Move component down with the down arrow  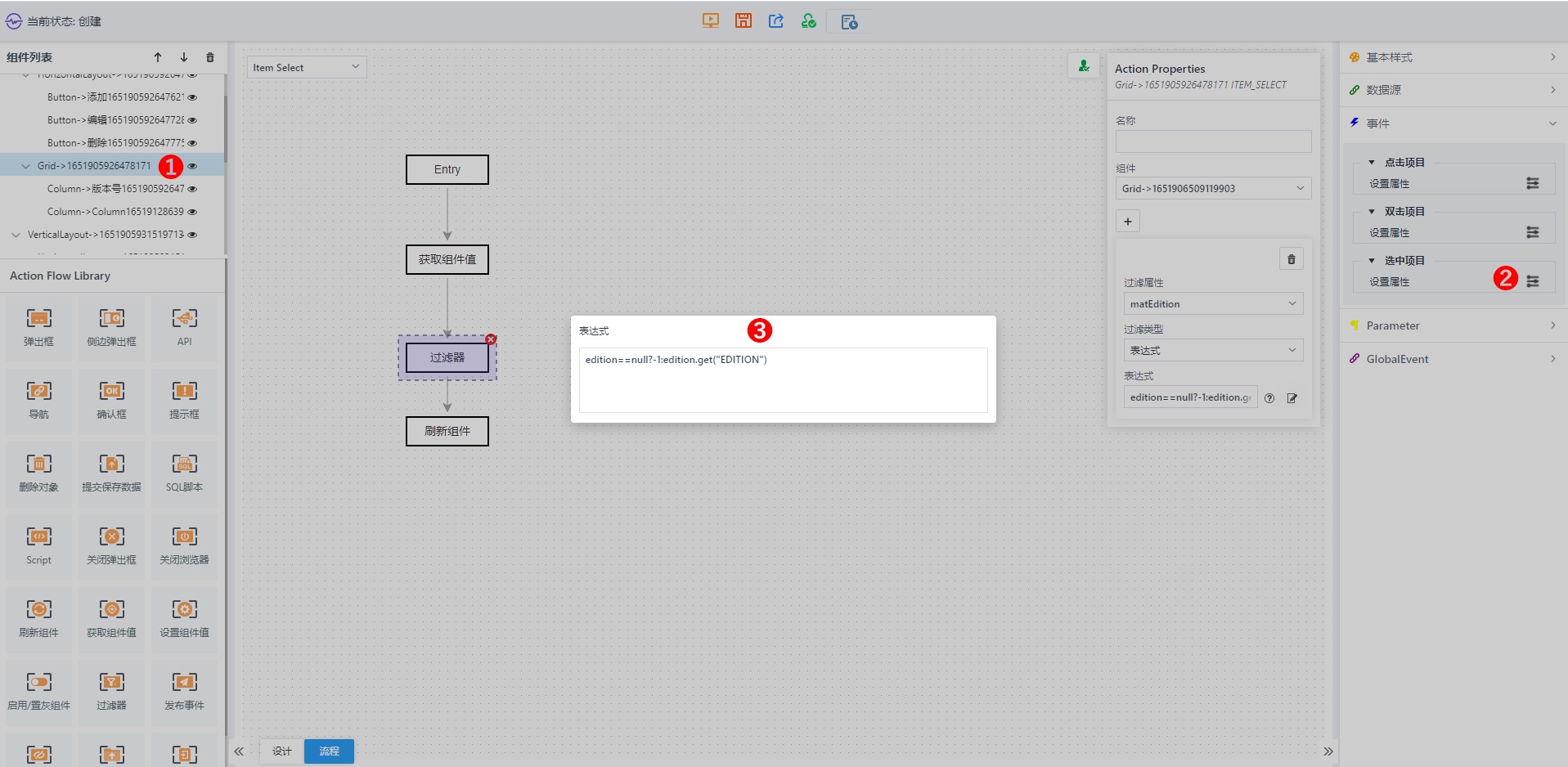(184, 57)
